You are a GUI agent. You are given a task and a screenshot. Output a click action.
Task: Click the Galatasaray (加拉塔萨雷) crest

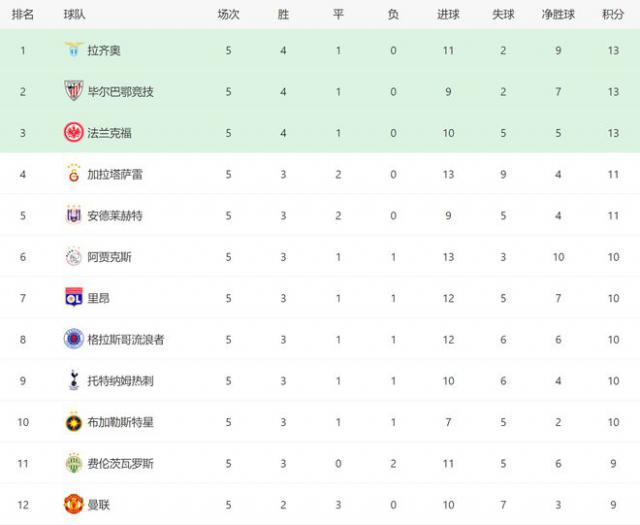point(73,174)
